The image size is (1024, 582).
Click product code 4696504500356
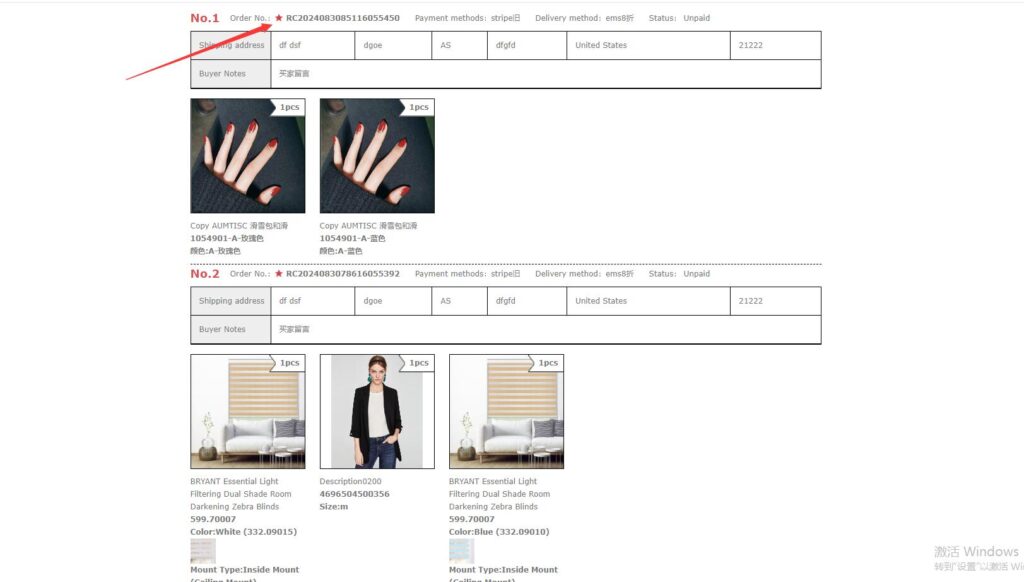click(x=354, y=494)
